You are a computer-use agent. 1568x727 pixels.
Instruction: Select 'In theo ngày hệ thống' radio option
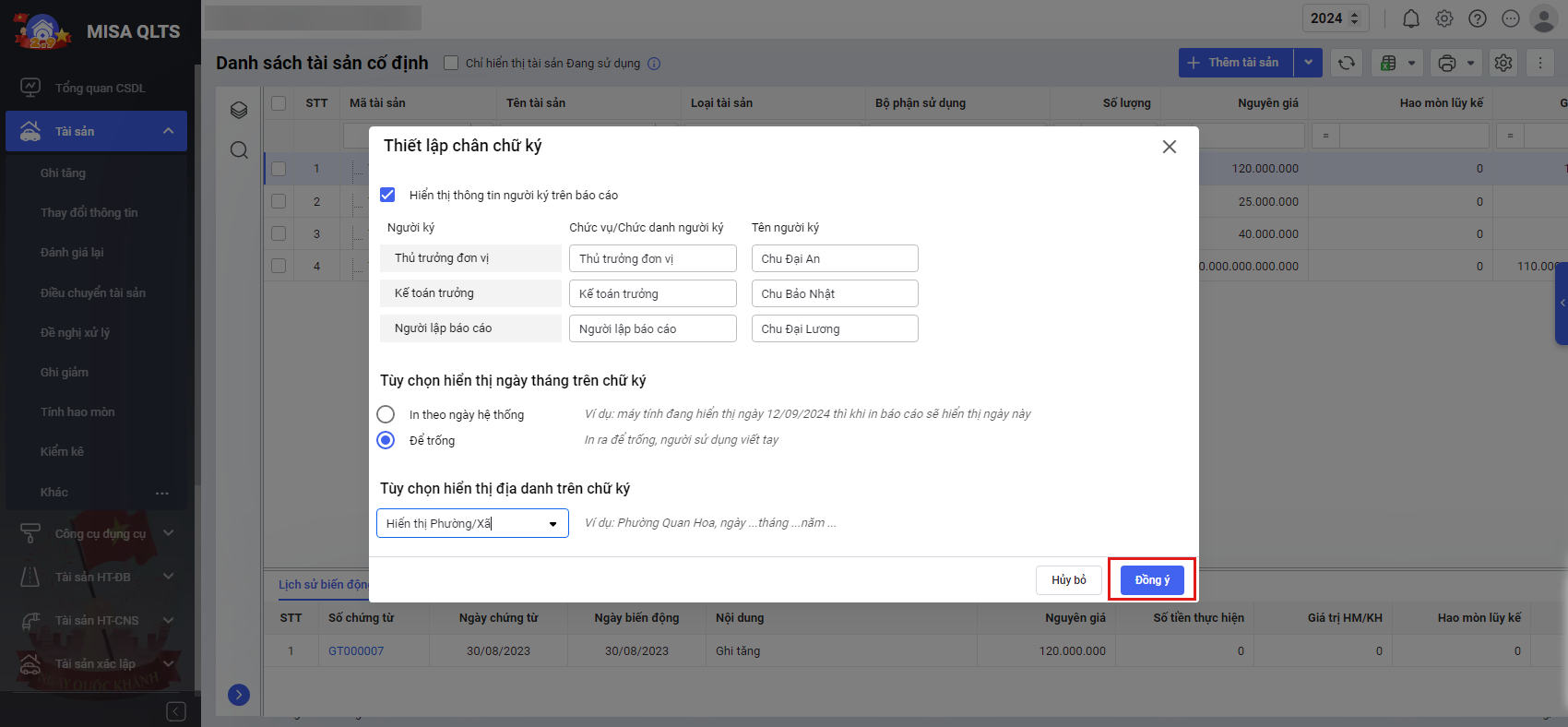coord(386,414)
